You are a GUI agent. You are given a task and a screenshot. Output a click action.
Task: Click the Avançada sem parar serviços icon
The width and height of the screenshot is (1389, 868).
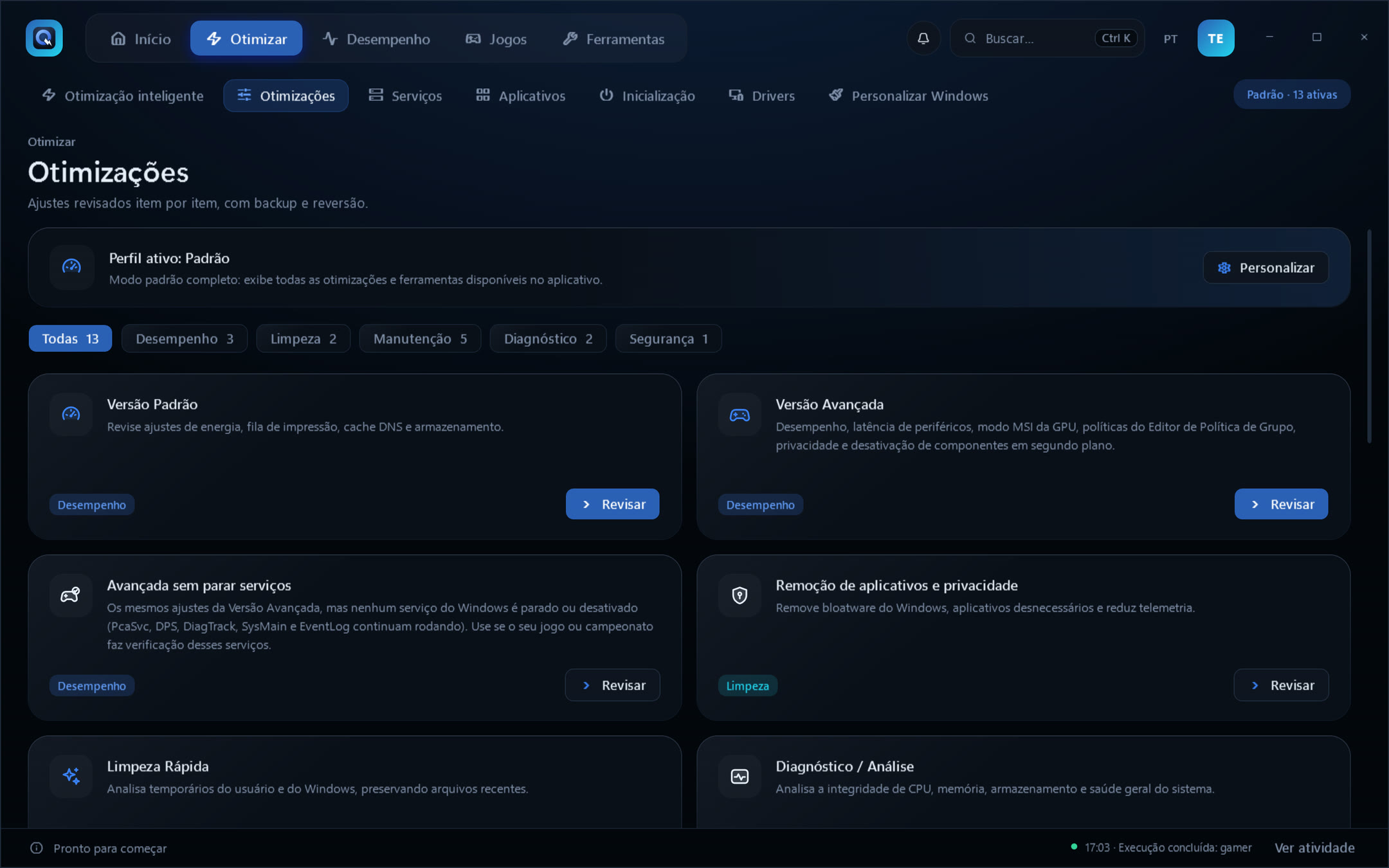[71, 595]
